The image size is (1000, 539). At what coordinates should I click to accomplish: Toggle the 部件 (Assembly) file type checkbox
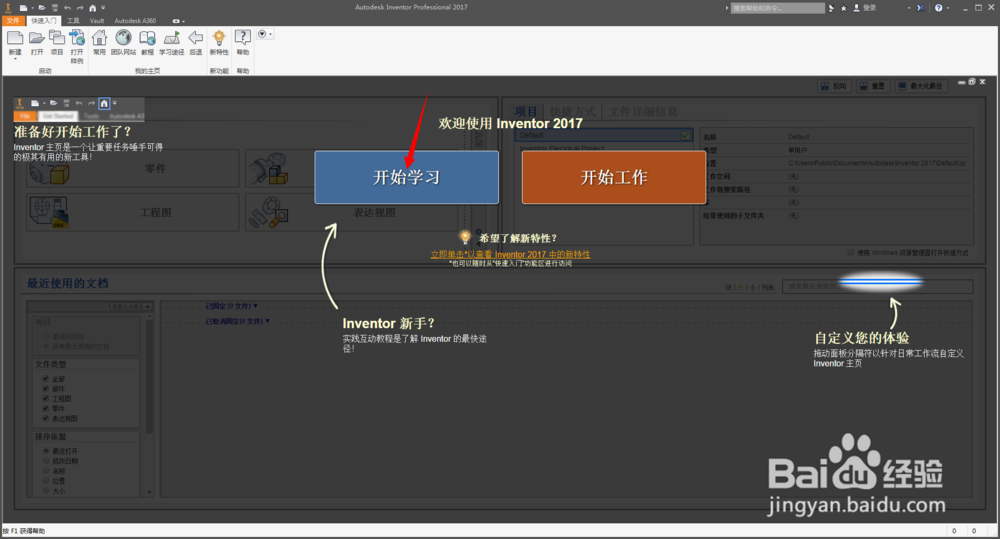click(45, 388)
